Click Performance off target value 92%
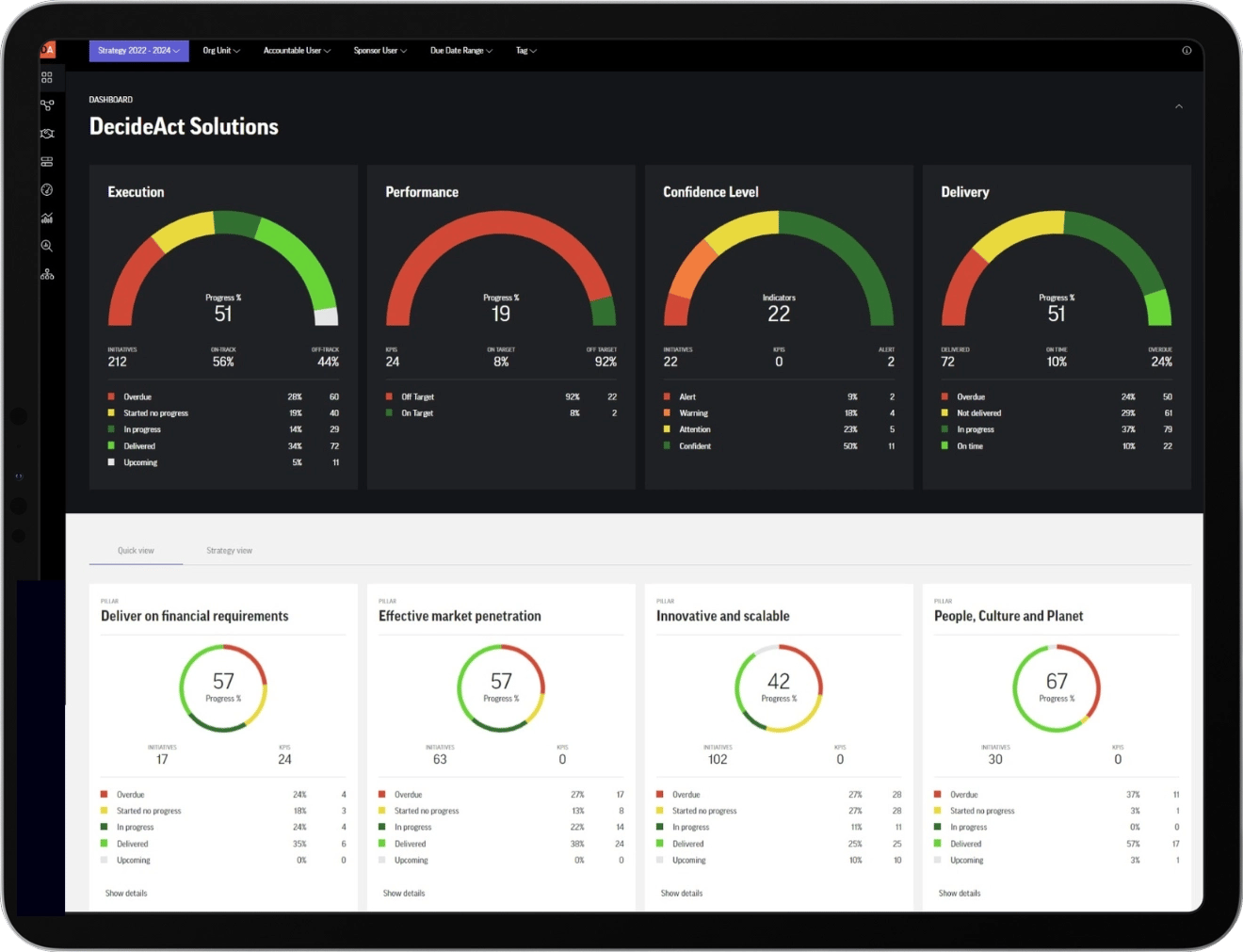The width and height of the screenshot is (1243, 952). (605, 362)
